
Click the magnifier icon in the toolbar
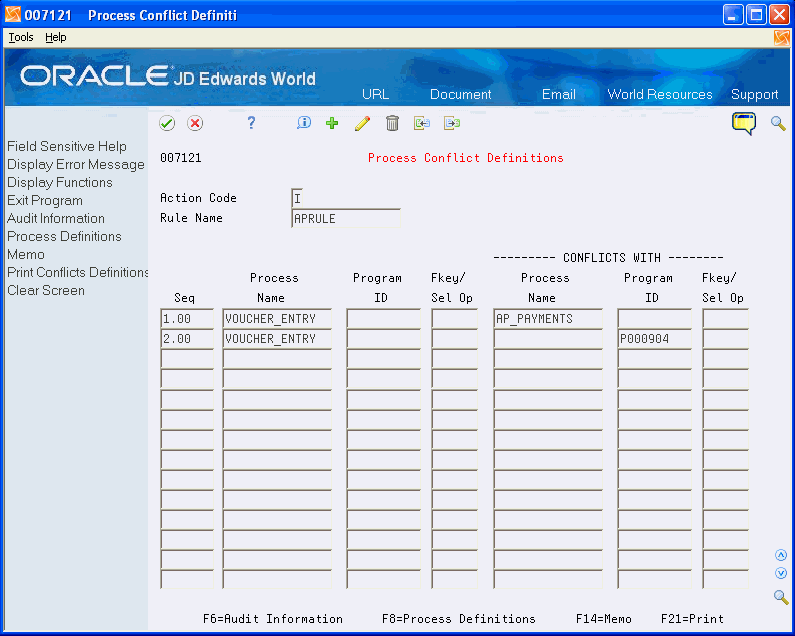pos(778,123)
